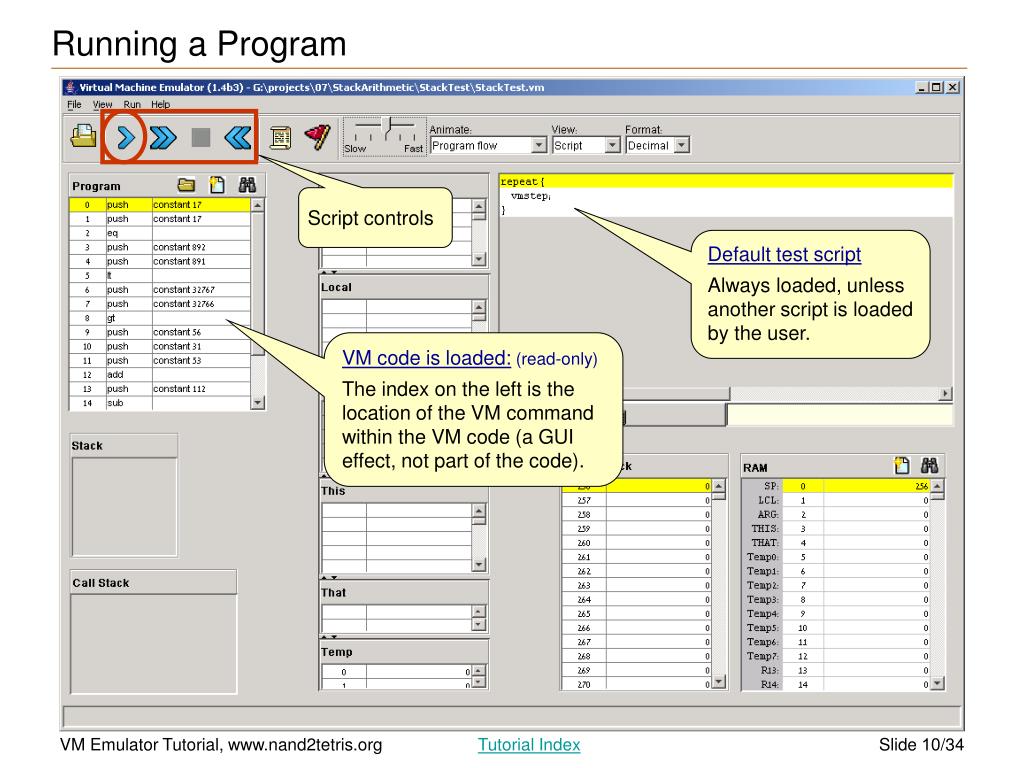Click the LCL row in RAM
This screenshot has width=1024, height=768.
pyautogui.click(x=836, y=500)
